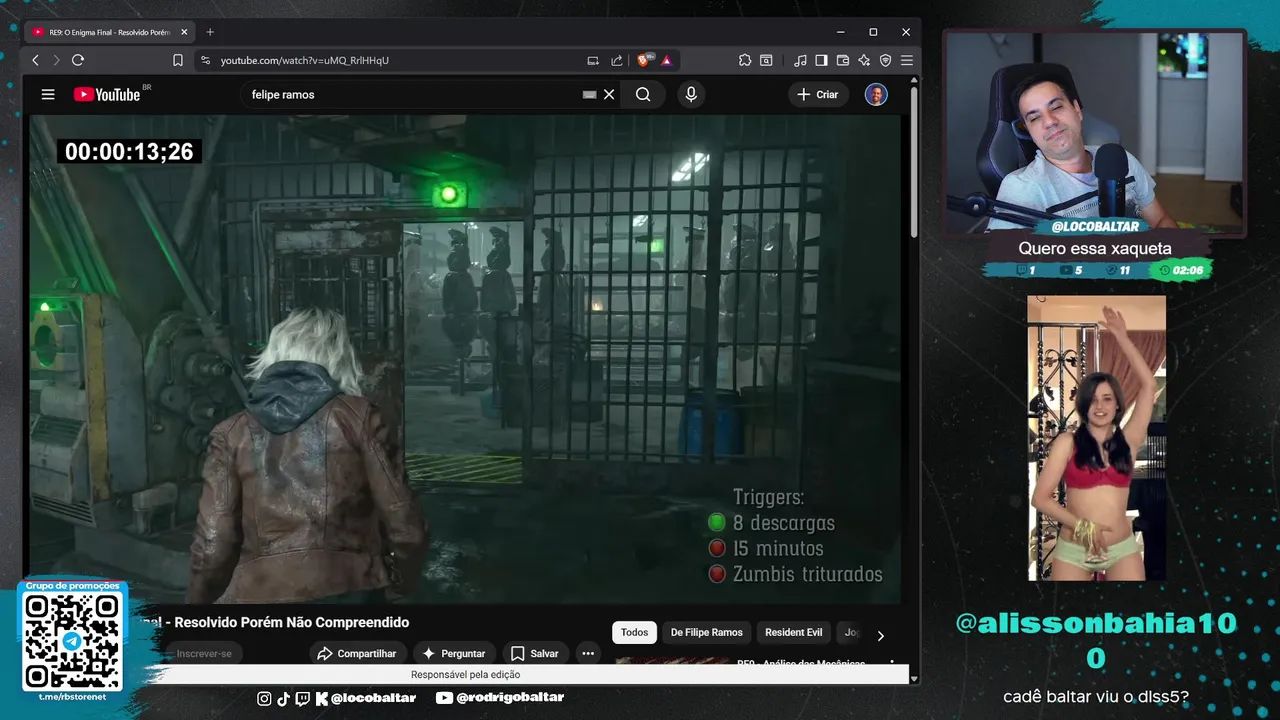Viewport: 1280px width, 720px height.
Task: Go back in browser history
Action: click(36, 60)
